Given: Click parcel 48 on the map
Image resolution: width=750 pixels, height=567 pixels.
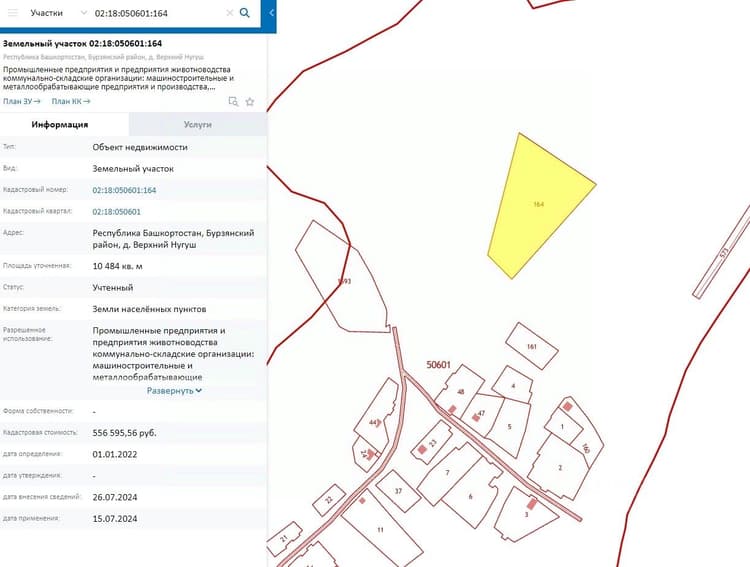Looking at the screenshot, I should pos(461,392).
